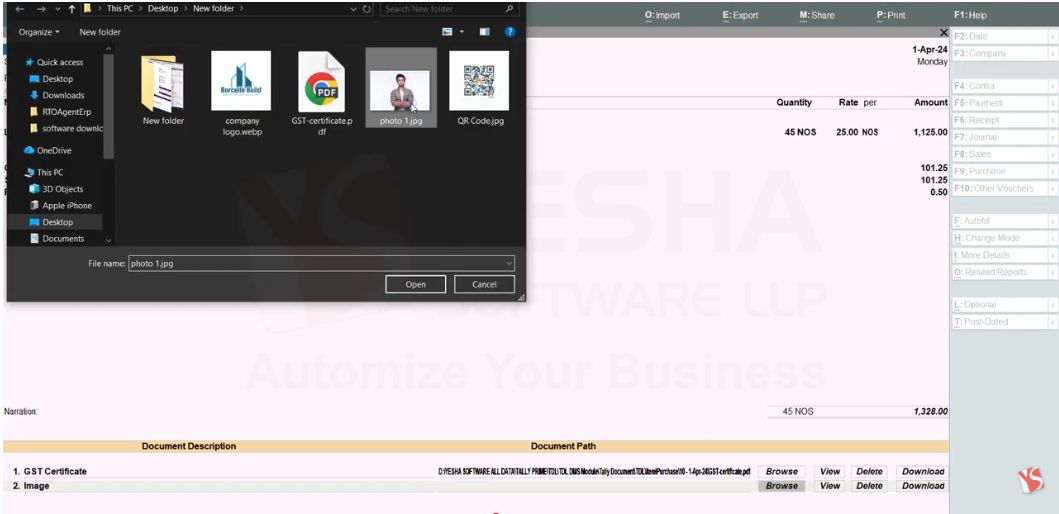This screenshot has width=1059, height=514.
Task: Refresh the New folder listing
Action: click(x=367, y=9)
